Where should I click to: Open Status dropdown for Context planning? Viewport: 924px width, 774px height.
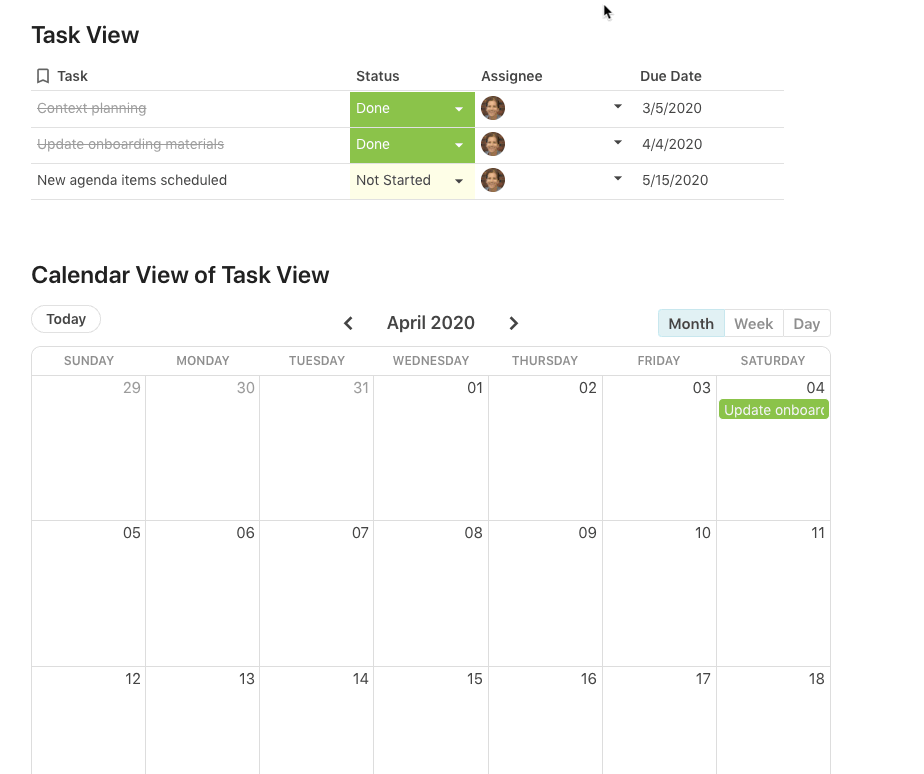pyautogui.click(x=459, y=109)
